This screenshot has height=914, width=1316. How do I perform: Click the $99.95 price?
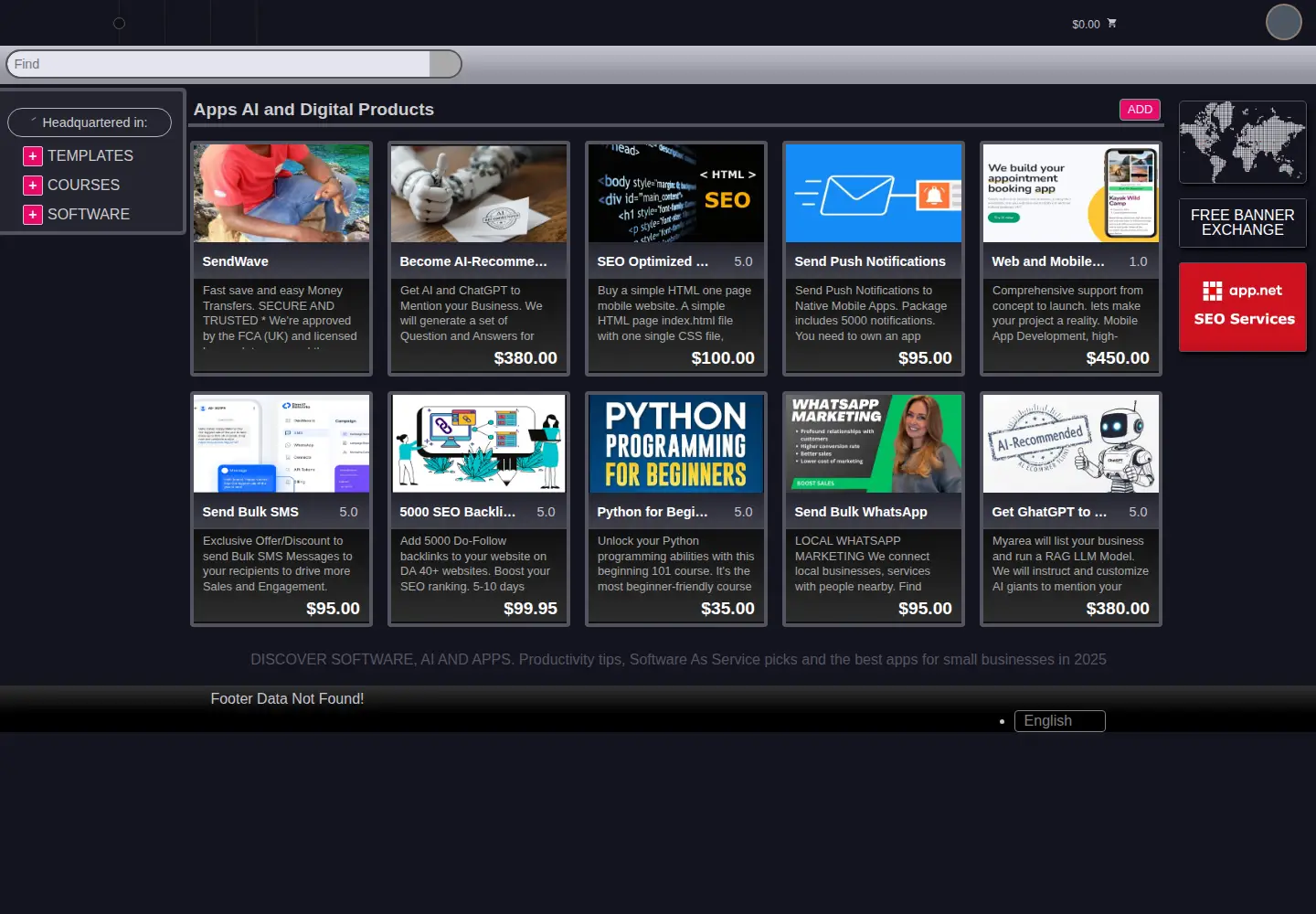click(x=530, y=609)
